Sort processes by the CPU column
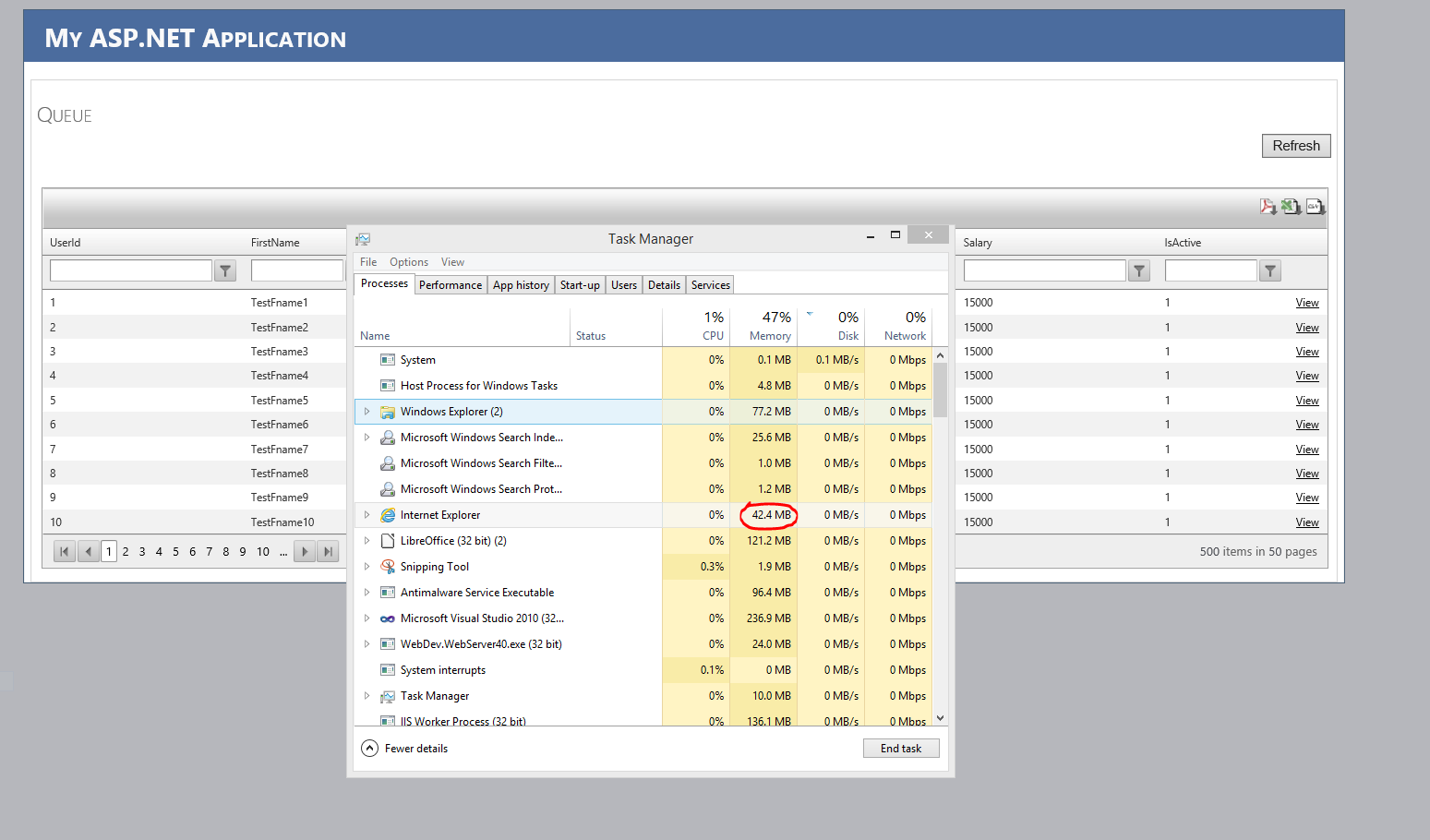Image resolution: width=1430 pixels, height=840 pixels. click(696, 327)
